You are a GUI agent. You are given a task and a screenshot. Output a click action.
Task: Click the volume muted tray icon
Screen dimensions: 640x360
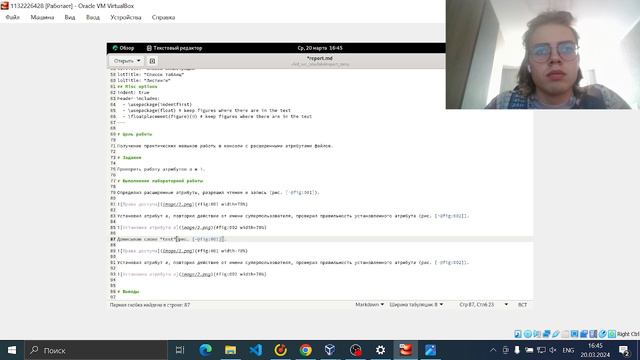(553, 350)
